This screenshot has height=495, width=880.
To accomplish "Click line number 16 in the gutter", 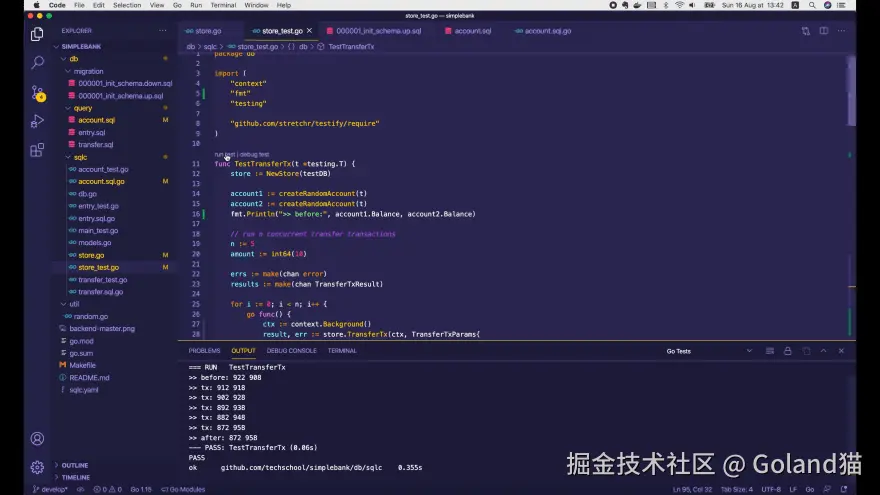I will coord(196,214).
